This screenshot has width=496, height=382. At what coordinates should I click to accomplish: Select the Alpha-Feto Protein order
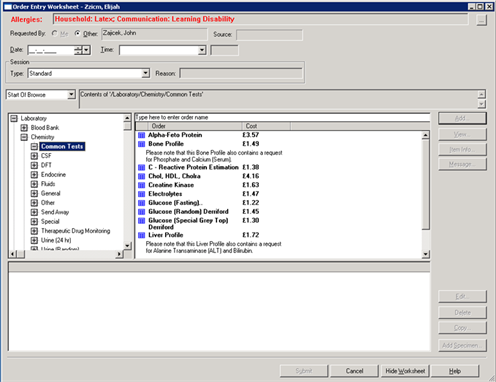click(x=175, y=135)
